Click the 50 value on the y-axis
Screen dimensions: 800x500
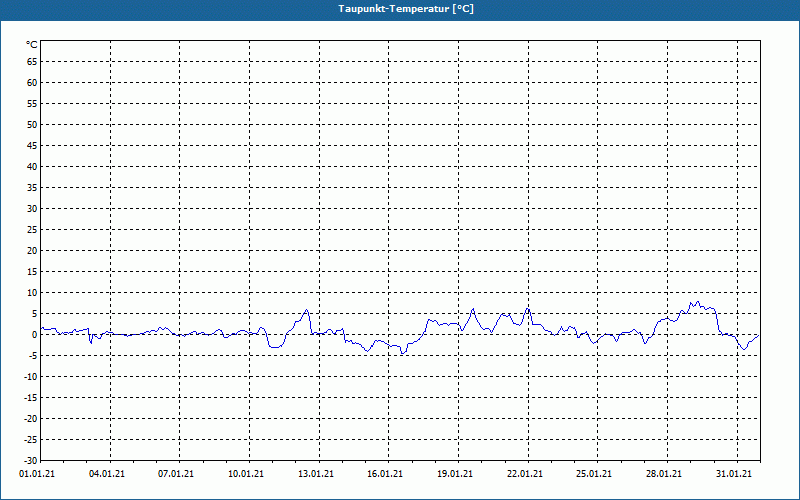(32, 124)
